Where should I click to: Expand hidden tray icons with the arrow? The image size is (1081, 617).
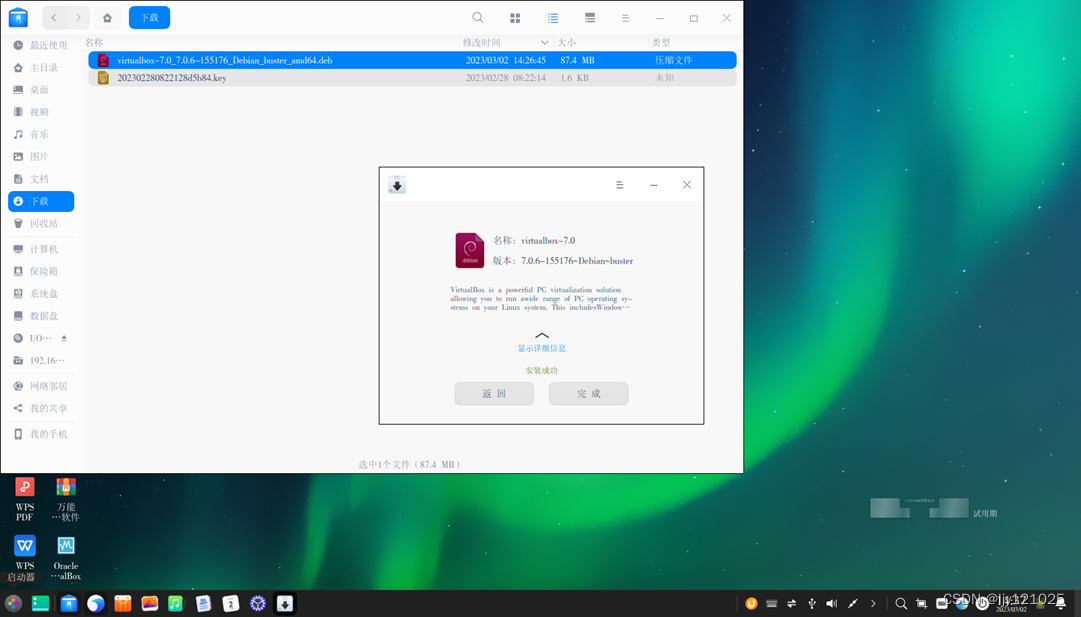[873, 603]
